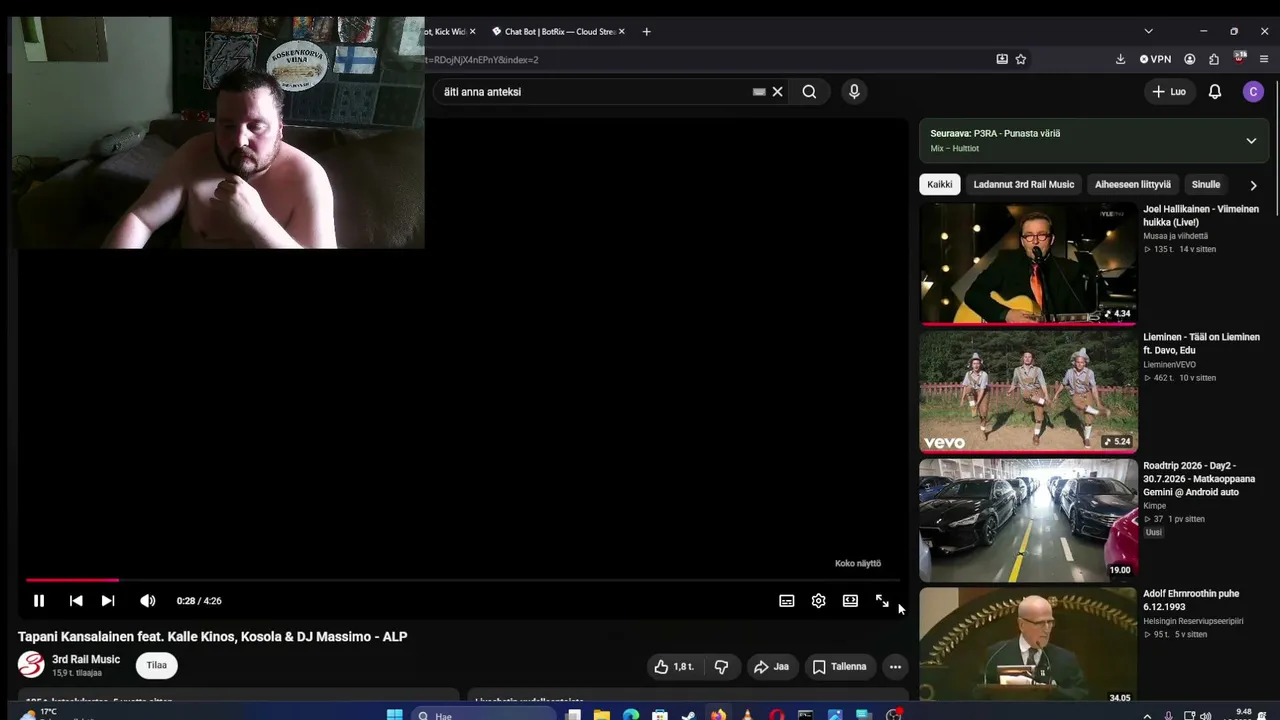Image resolution: width=1280 pixels, height=720 pixels.
Task: Open the red extension badge icon
Action: click(x=1240, y=58)
